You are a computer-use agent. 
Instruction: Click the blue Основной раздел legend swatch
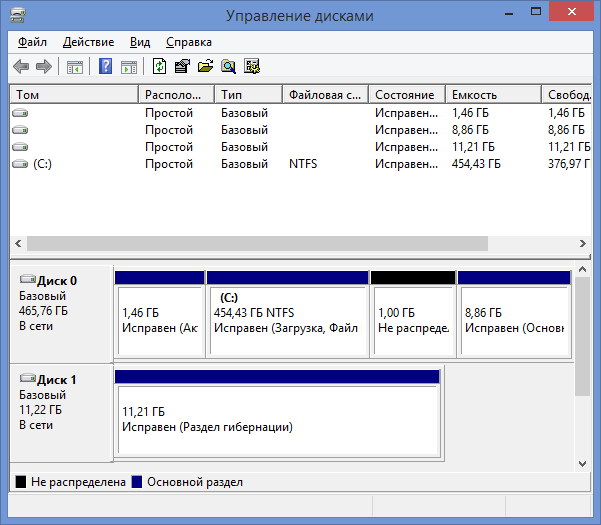(x=137, y=482)
